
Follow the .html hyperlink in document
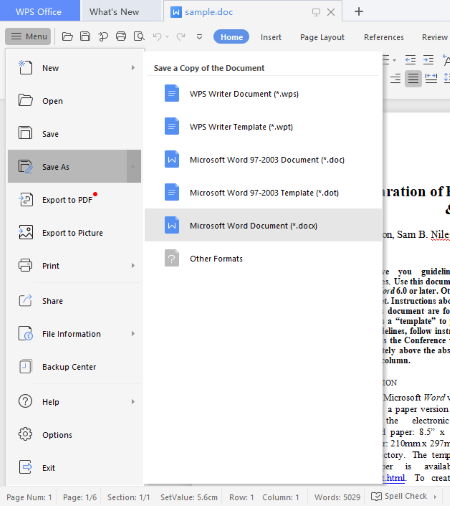pyautogui.click(x=394, y=478)
